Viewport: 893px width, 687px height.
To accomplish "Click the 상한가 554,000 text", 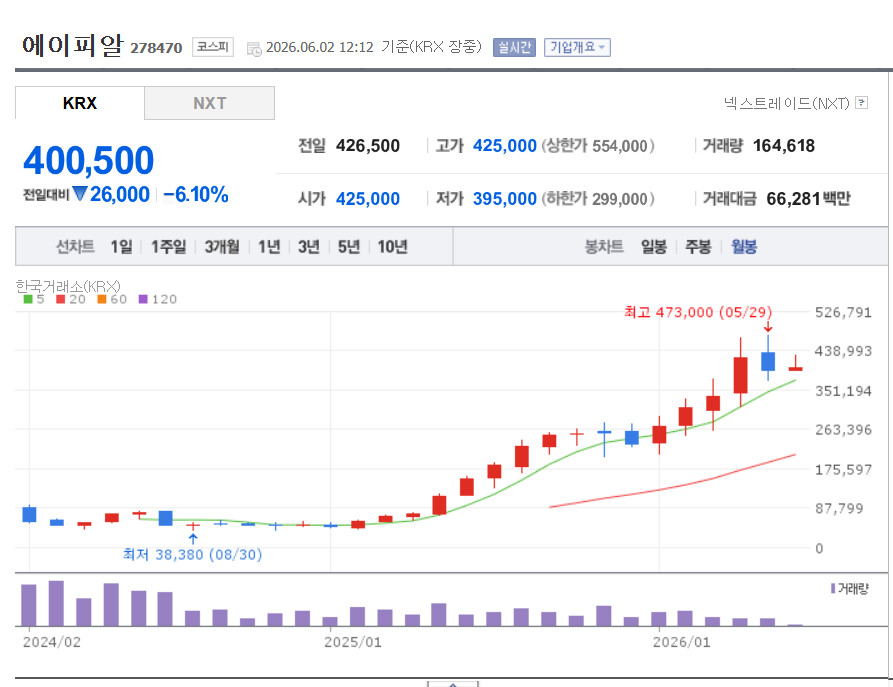I will [x=597, y=146].
